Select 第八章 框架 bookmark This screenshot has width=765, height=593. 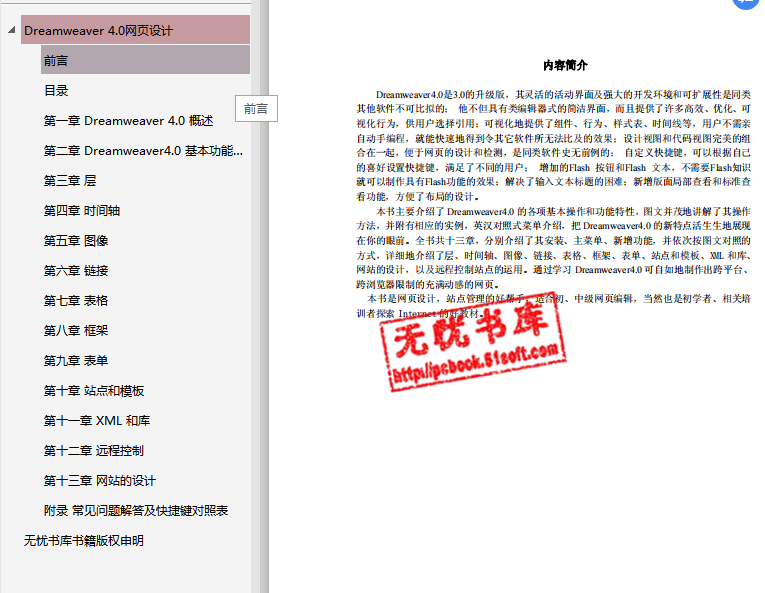[76, 331]
